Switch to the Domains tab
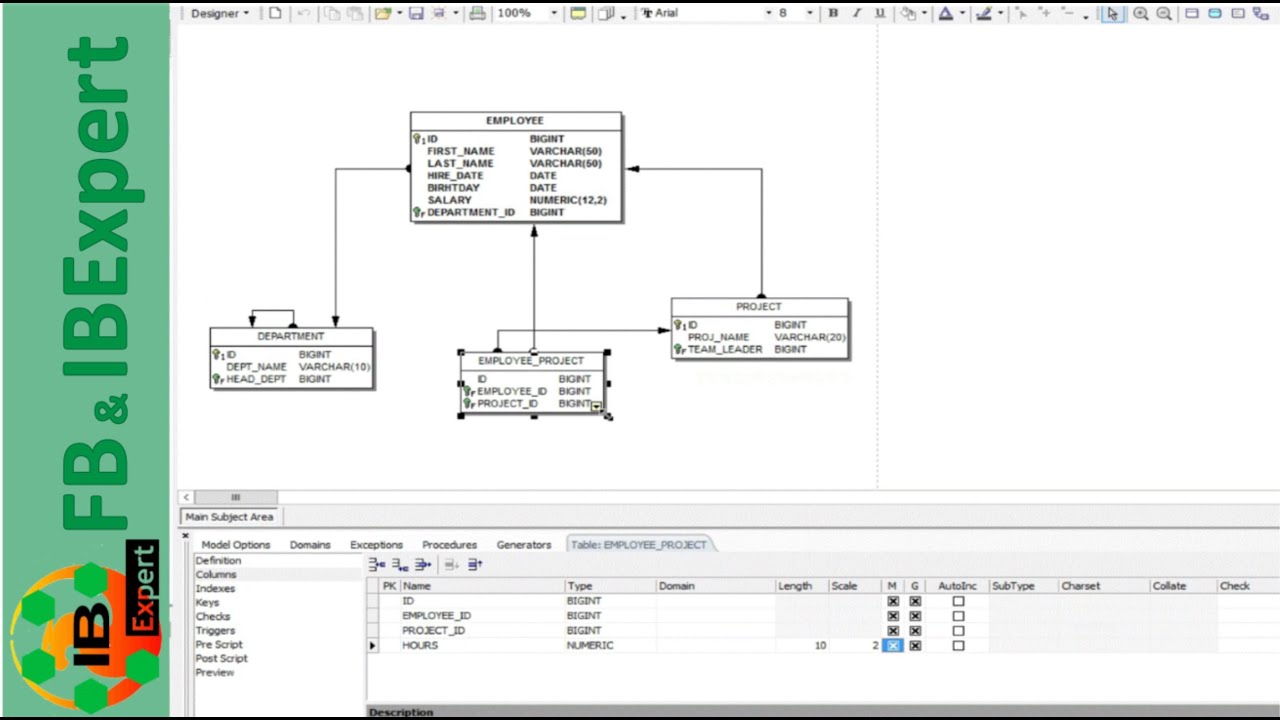The height and width of the screenshot is (720, 1280). 310,545
